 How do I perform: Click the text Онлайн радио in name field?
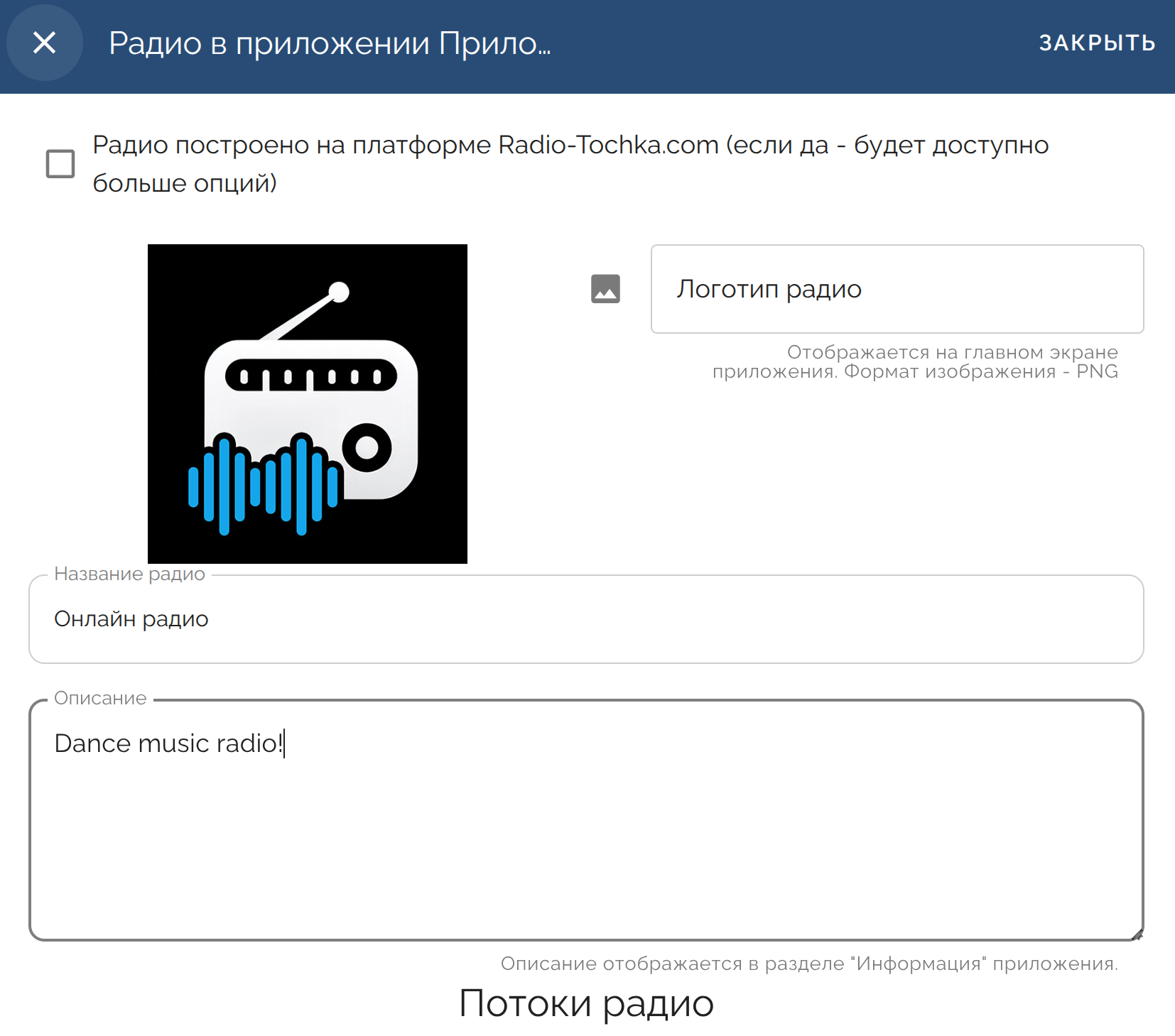(x=131, y=619)
